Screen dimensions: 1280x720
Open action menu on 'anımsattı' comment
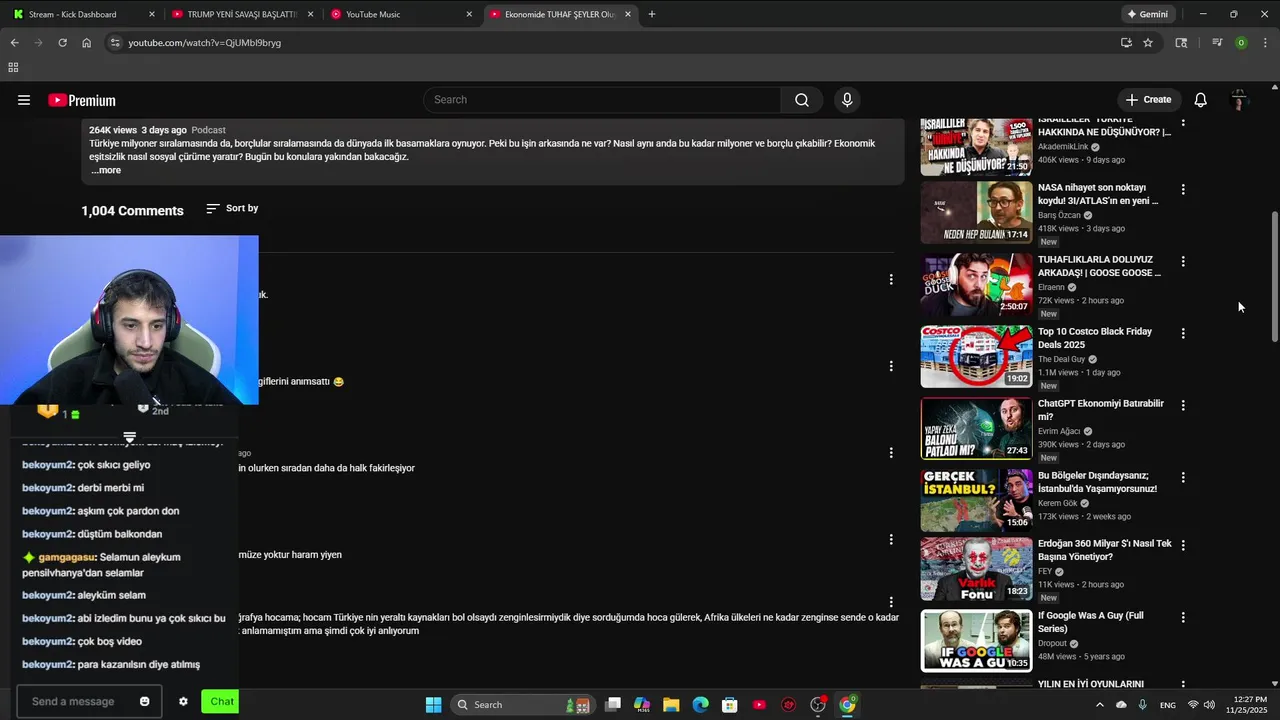891,366
